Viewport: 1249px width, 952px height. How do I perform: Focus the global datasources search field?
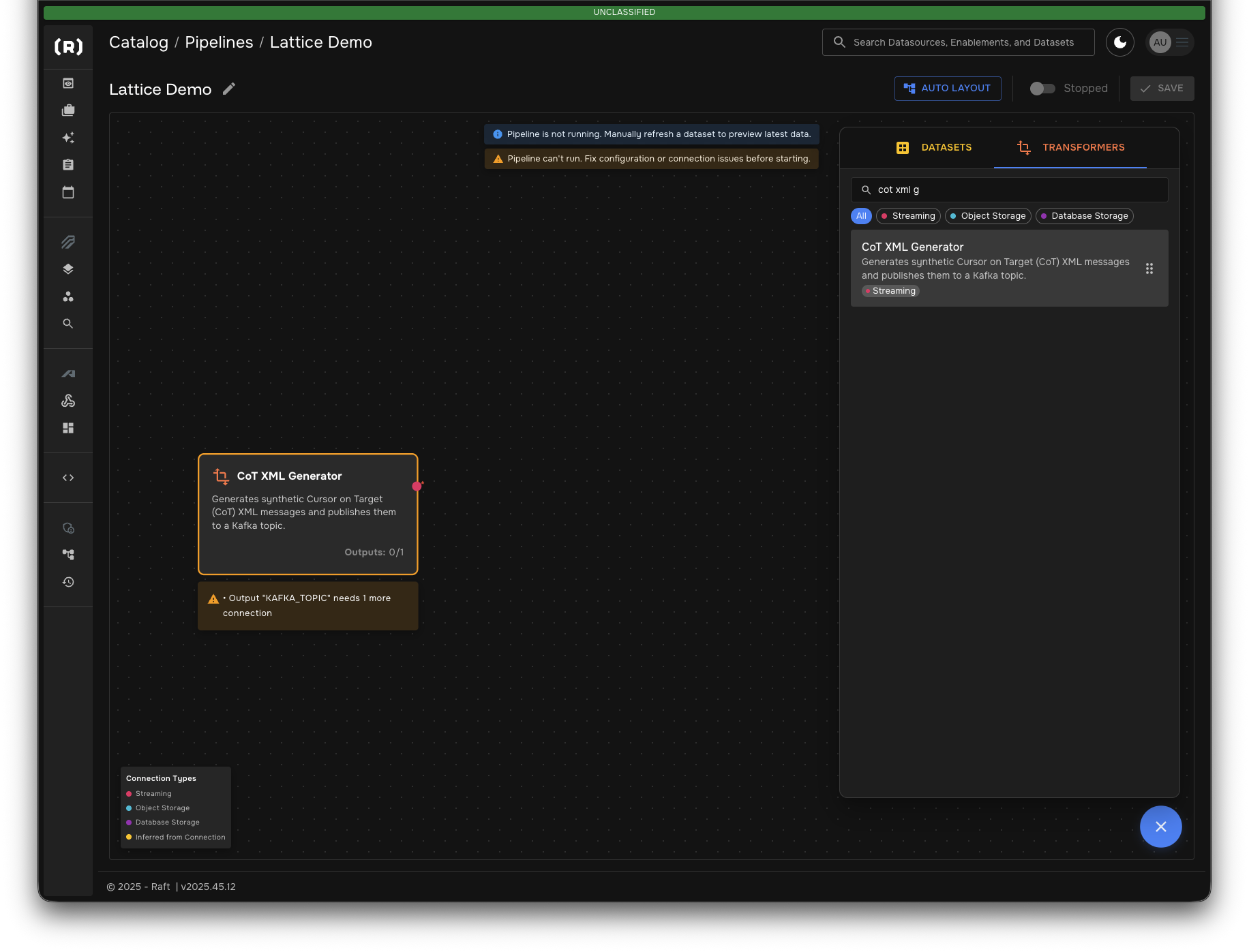point(958,42)
